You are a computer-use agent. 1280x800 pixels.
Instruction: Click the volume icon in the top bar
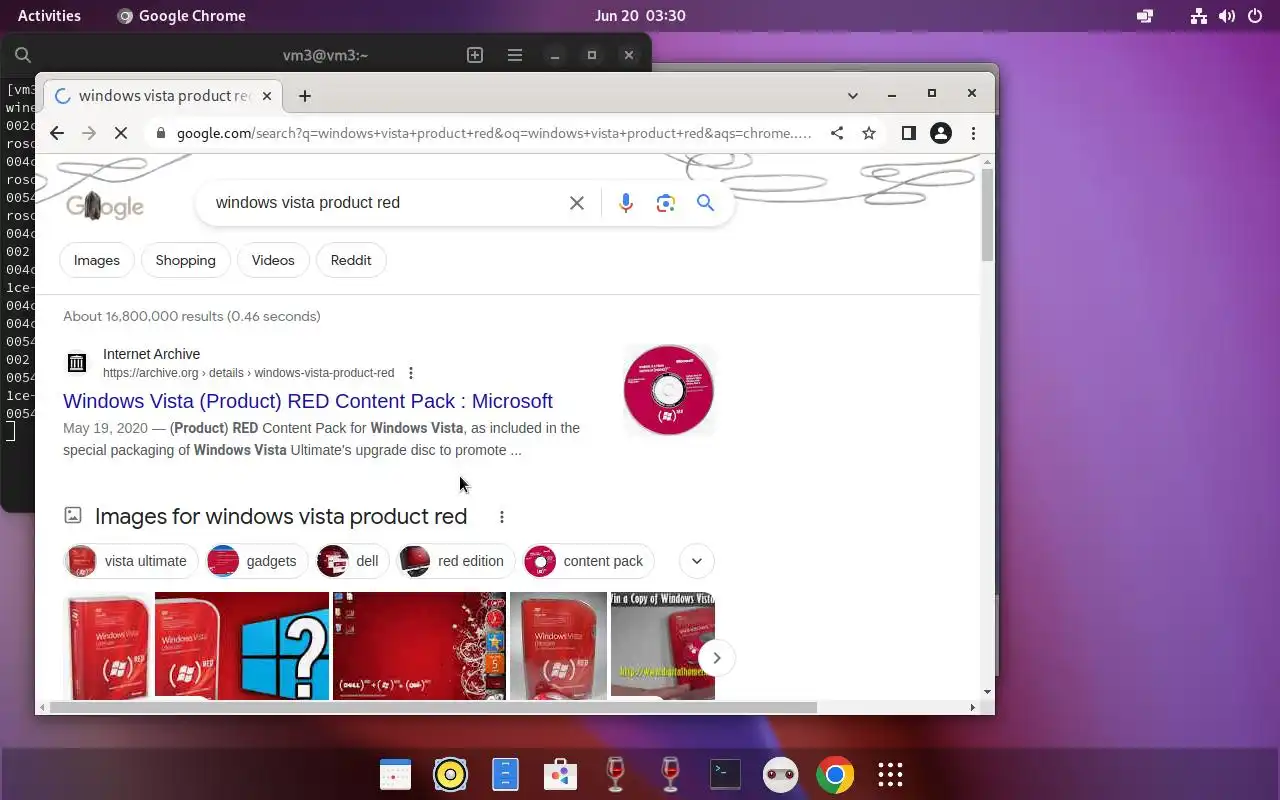pos(1227,15)
